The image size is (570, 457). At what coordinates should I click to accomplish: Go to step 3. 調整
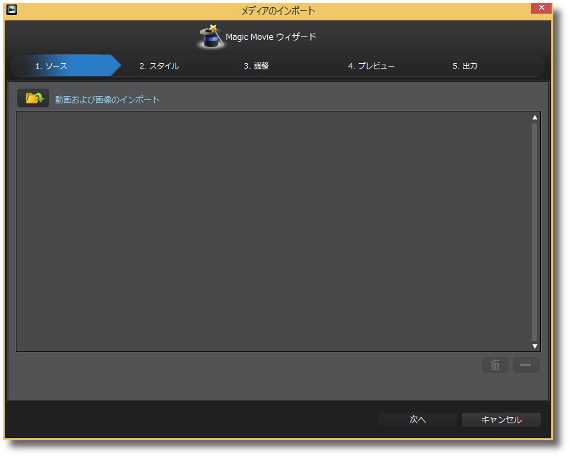click(x=256, y=66)
